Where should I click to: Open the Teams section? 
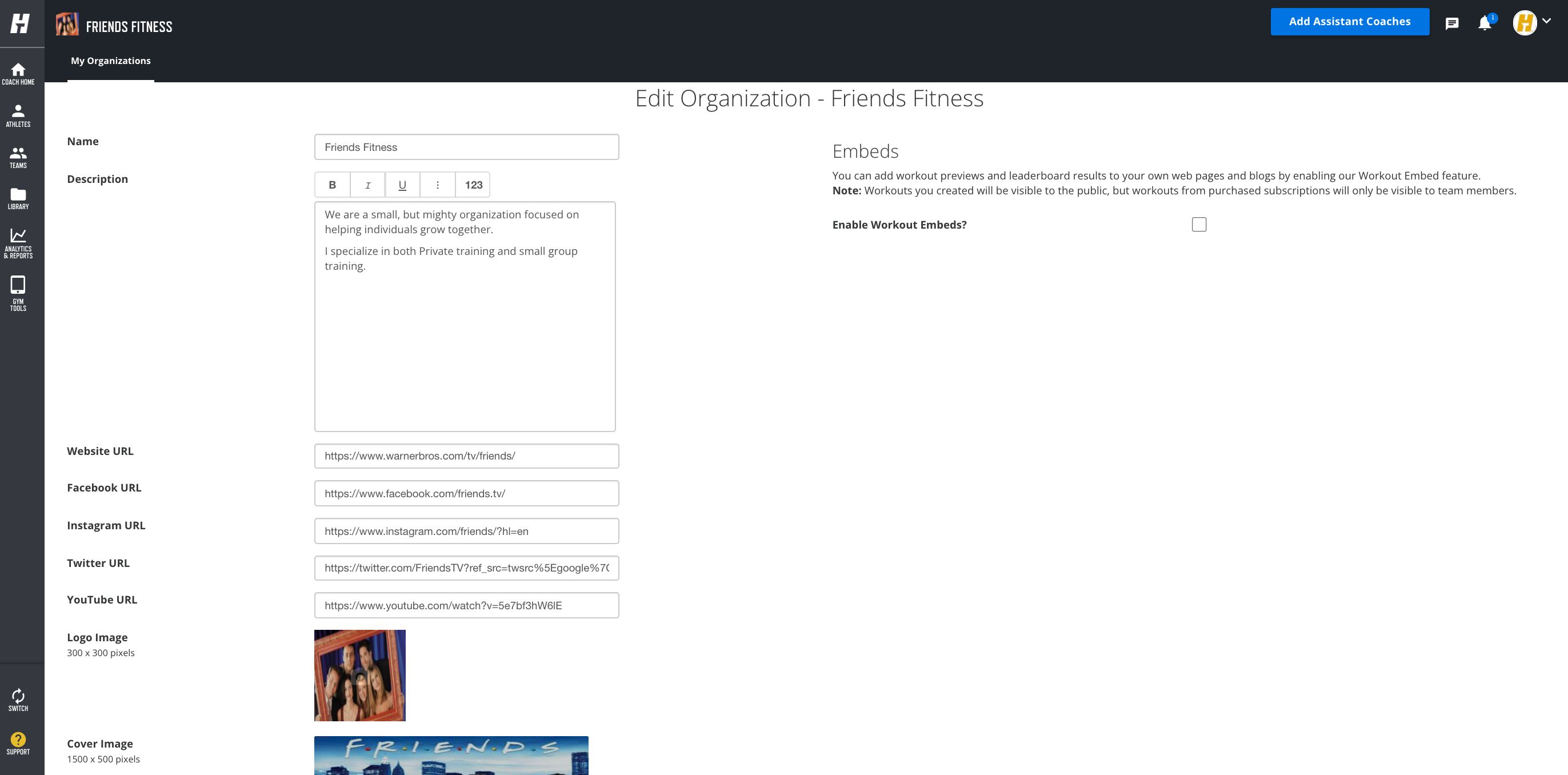pos(18,158)
